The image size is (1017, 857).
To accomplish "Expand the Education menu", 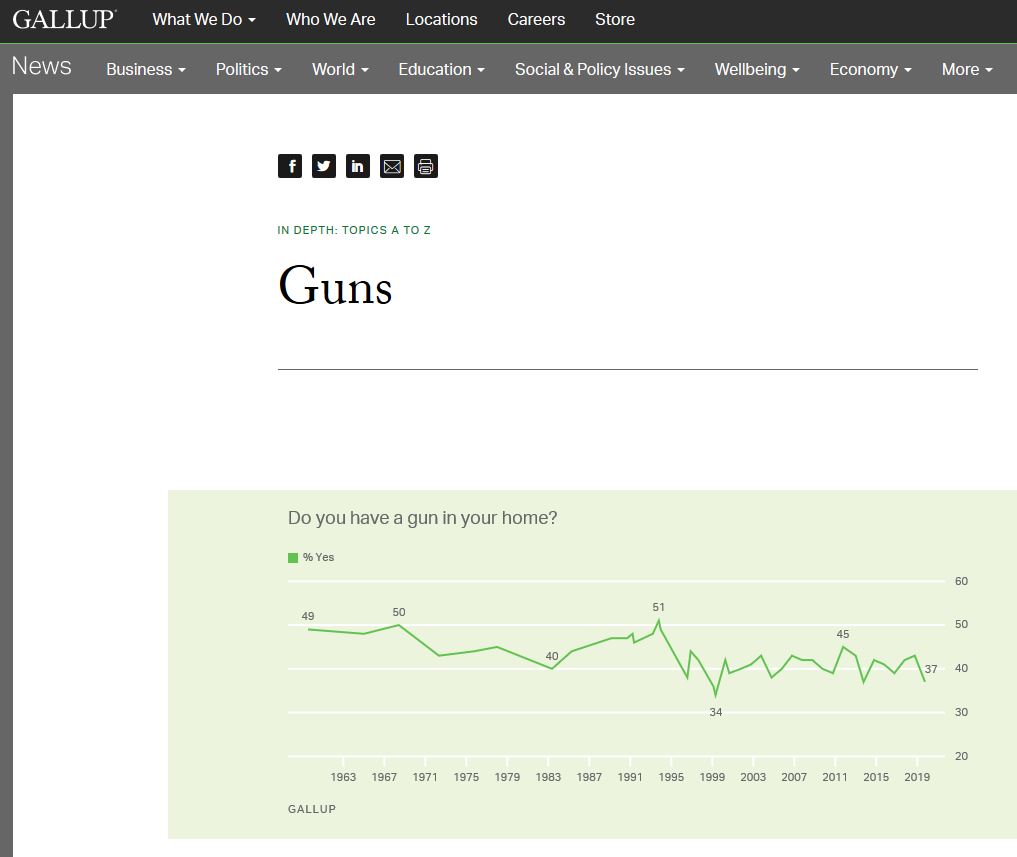I will pos(441,69).
